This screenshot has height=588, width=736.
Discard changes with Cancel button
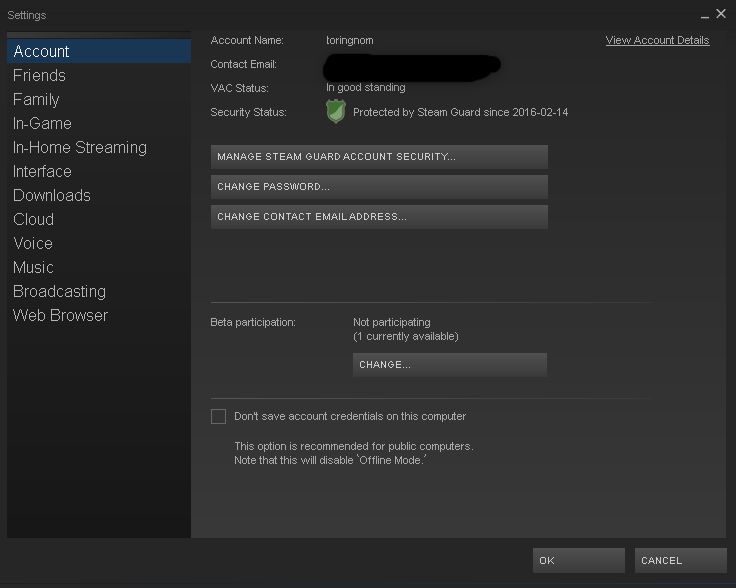click(x=681, y=560)
